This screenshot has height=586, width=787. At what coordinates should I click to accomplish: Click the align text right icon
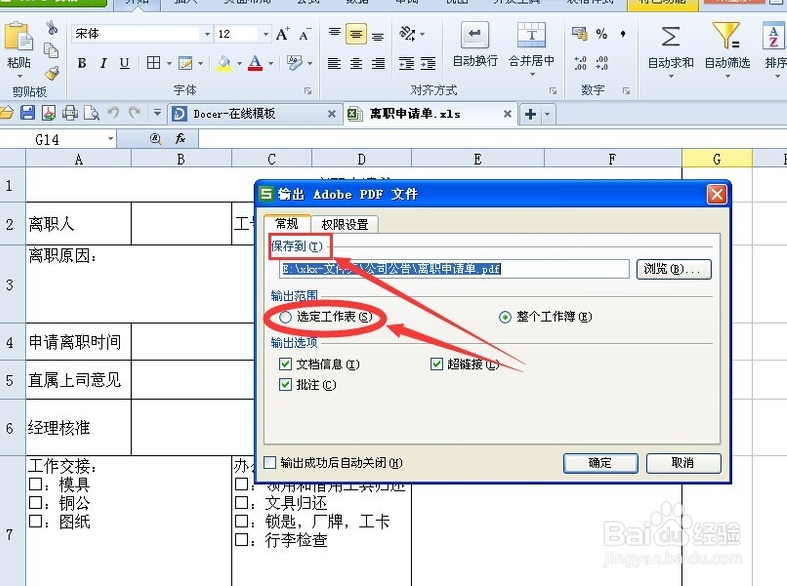coord(378,63)
